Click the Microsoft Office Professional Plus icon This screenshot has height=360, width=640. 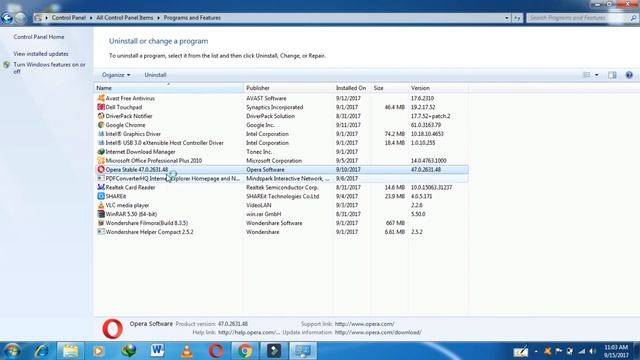point(101,160)
